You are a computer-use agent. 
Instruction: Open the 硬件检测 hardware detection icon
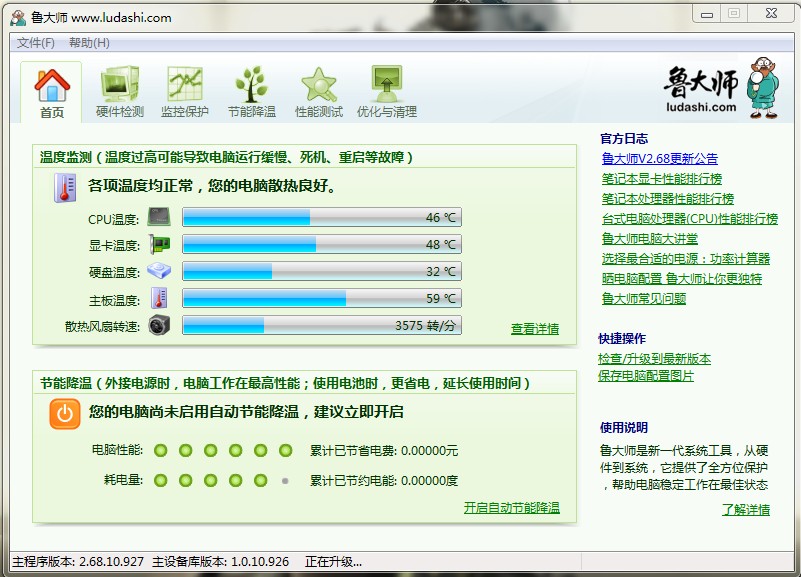(x=120, y=84)
